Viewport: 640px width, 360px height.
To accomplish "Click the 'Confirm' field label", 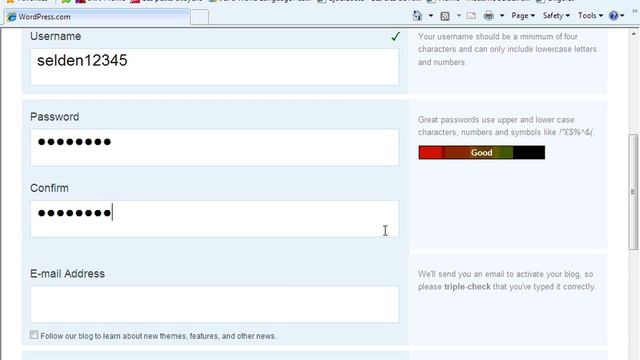I will coord(49,188).
